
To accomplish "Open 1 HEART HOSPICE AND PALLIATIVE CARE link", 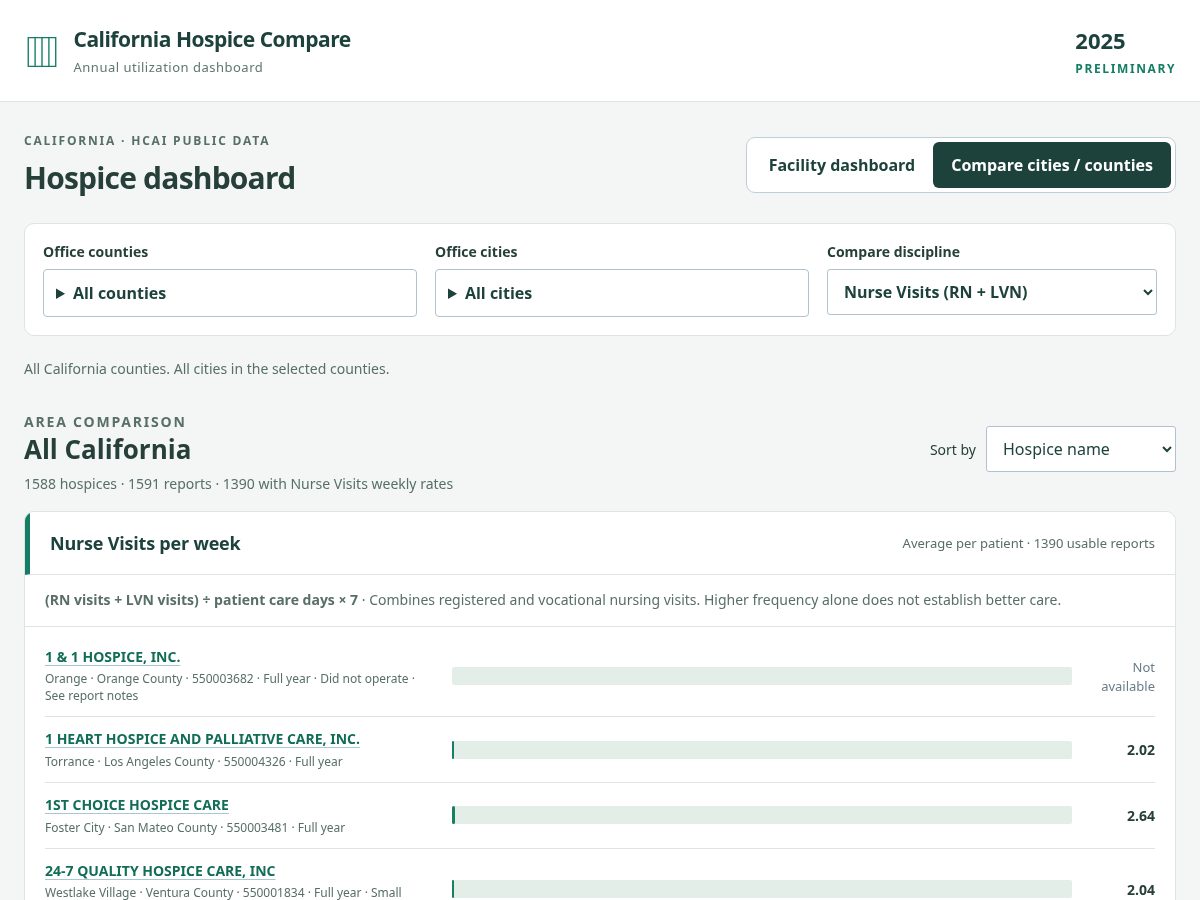I will pyautogui.click(x=202, y=739).
